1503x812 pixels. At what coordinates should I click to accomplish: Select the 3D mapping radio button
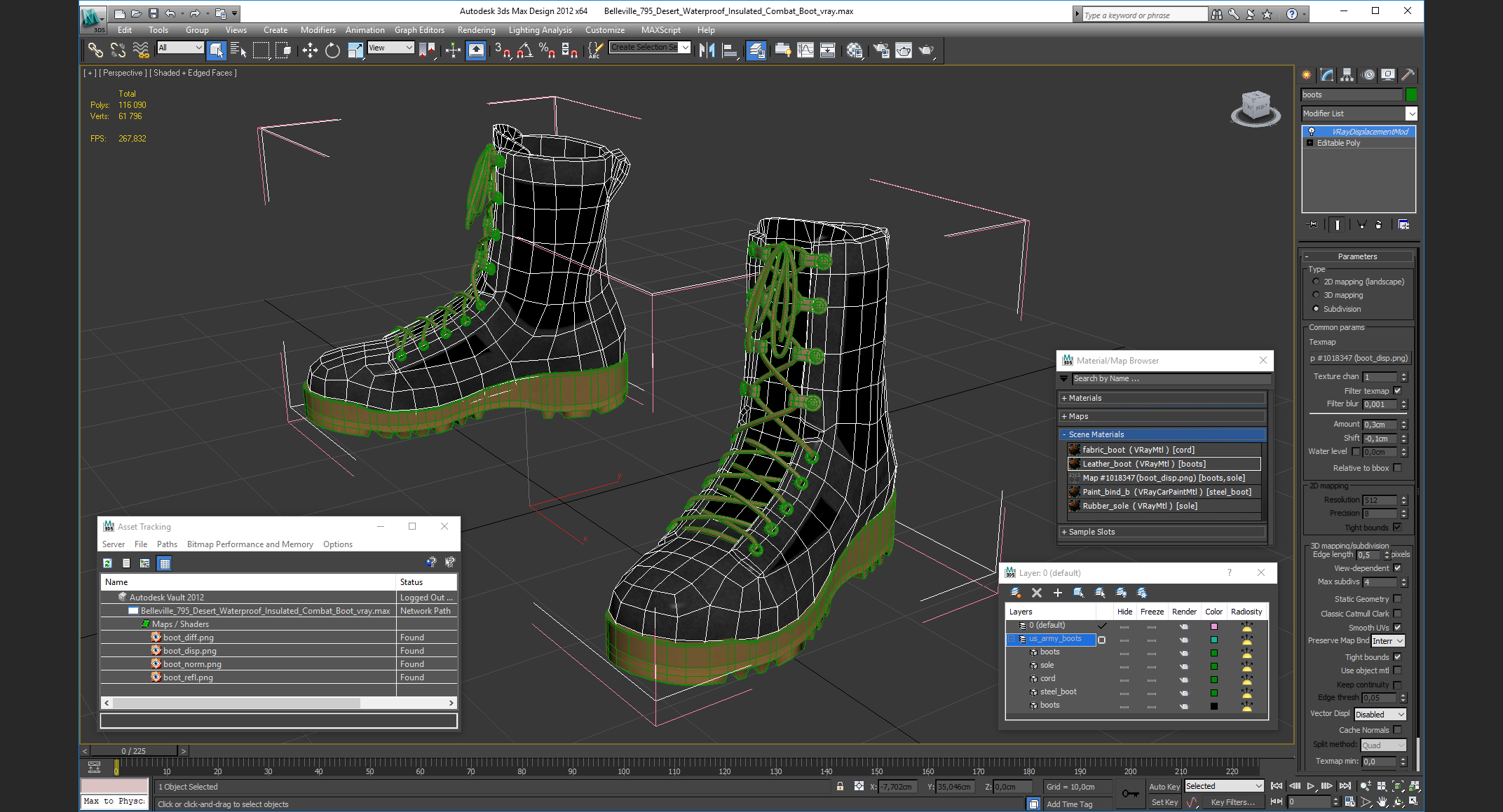pos(1316,295)
